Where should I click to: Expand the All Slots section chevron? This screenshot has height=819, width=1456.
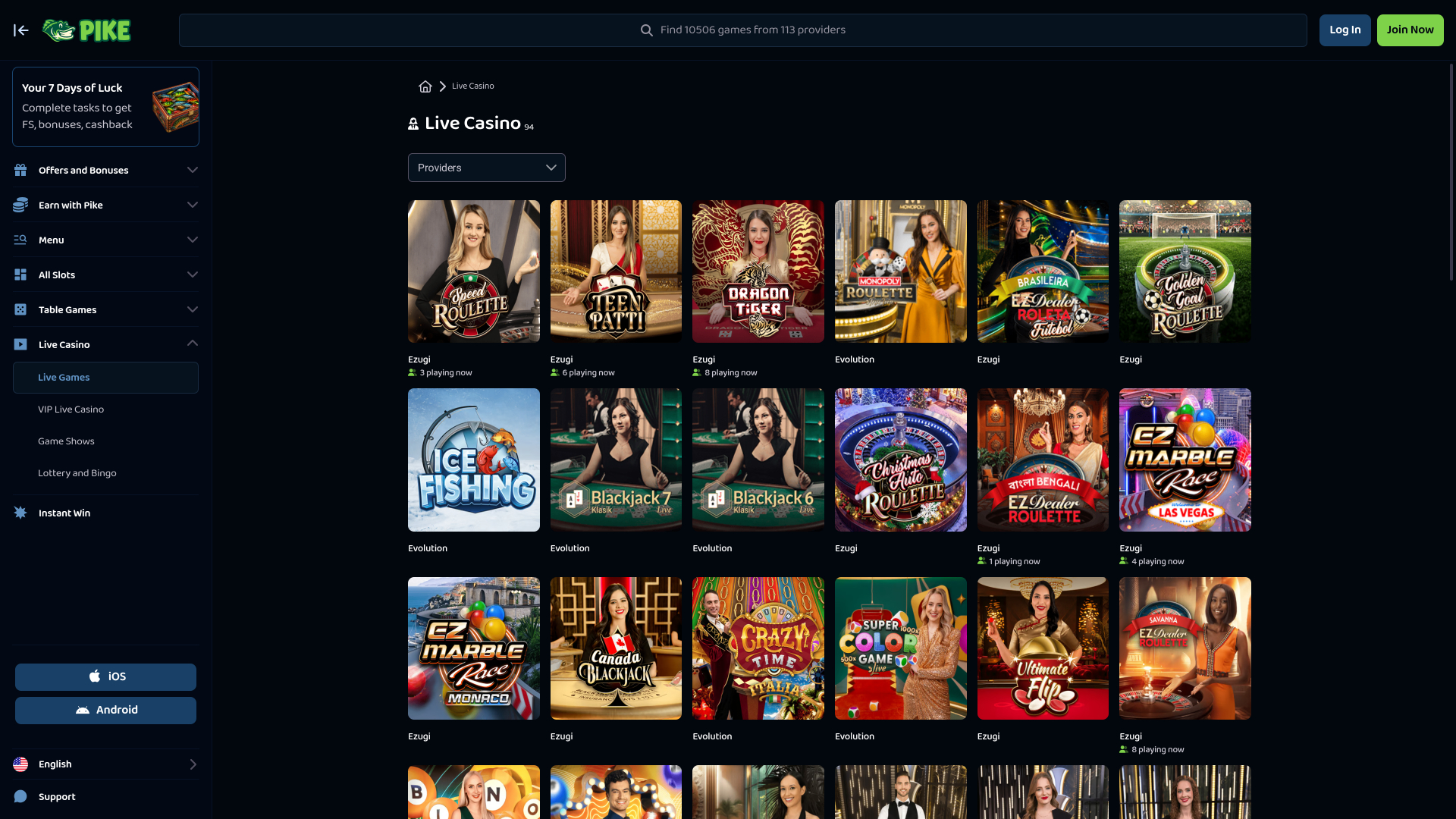[193, 275]
